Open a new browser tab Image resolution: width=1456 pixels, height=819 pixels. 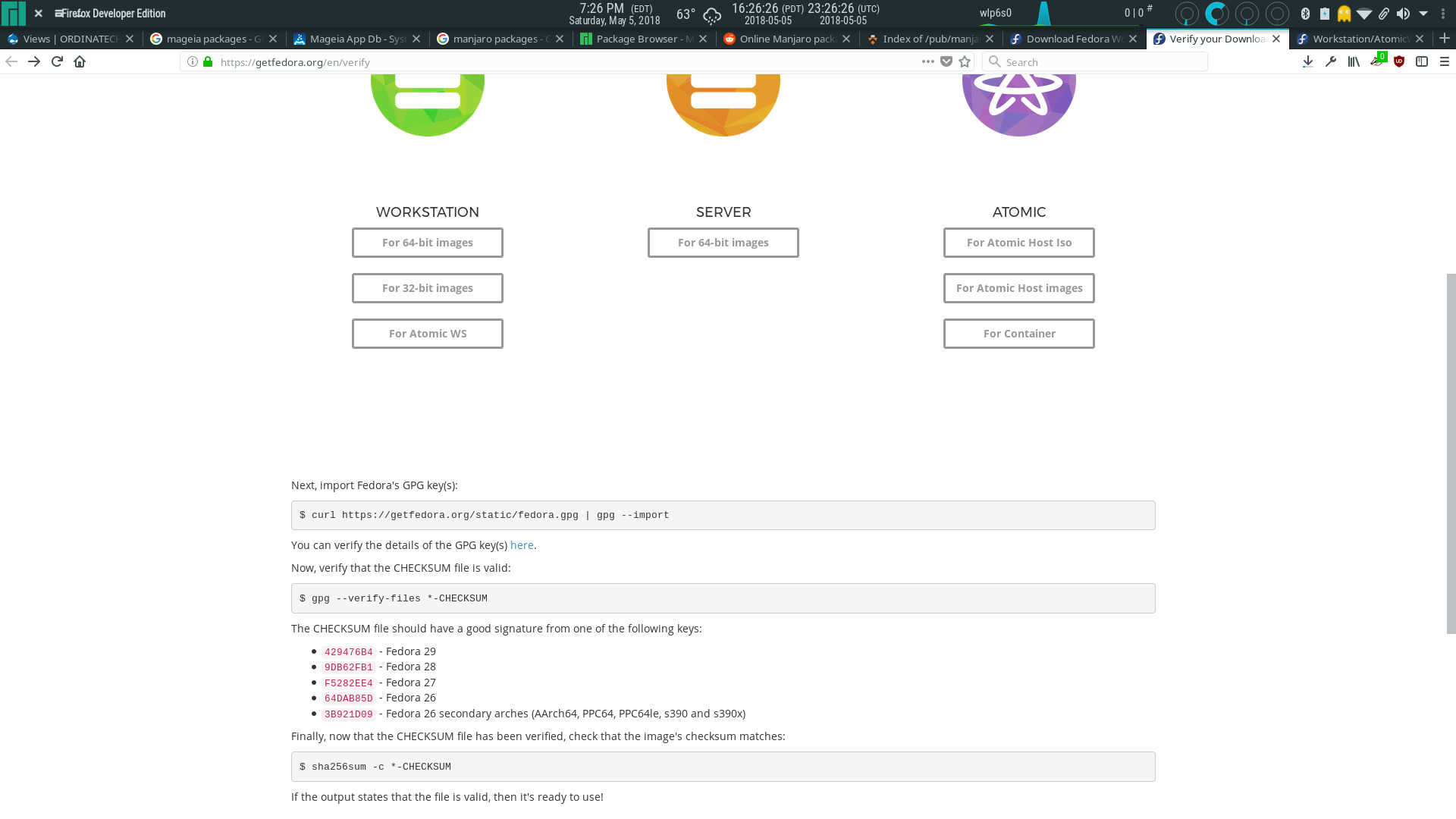[1445, 38]
